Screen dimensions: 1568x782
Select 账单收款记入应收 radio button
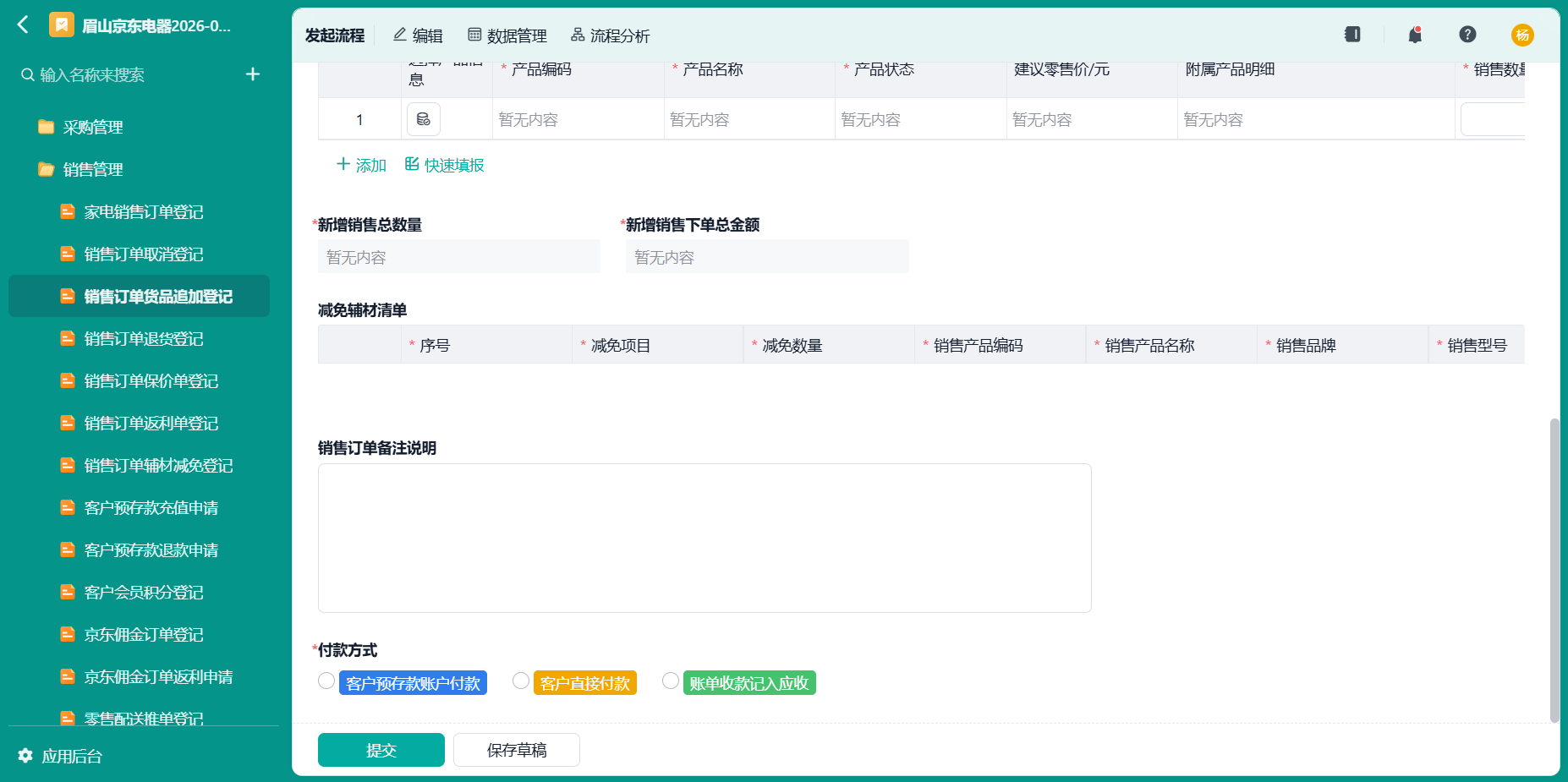coord(671,681)
